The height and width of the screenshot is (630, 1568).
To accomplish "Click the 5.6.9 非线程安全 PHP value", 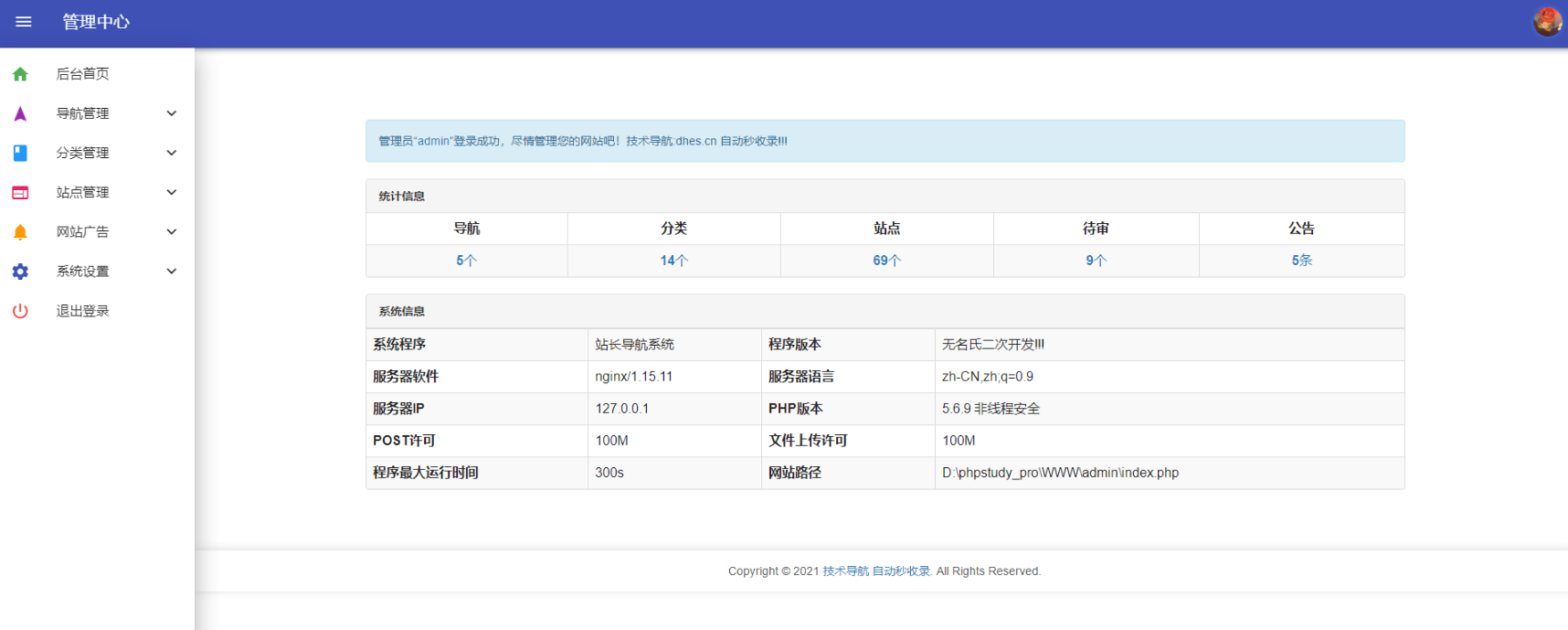I will (991, 409).
